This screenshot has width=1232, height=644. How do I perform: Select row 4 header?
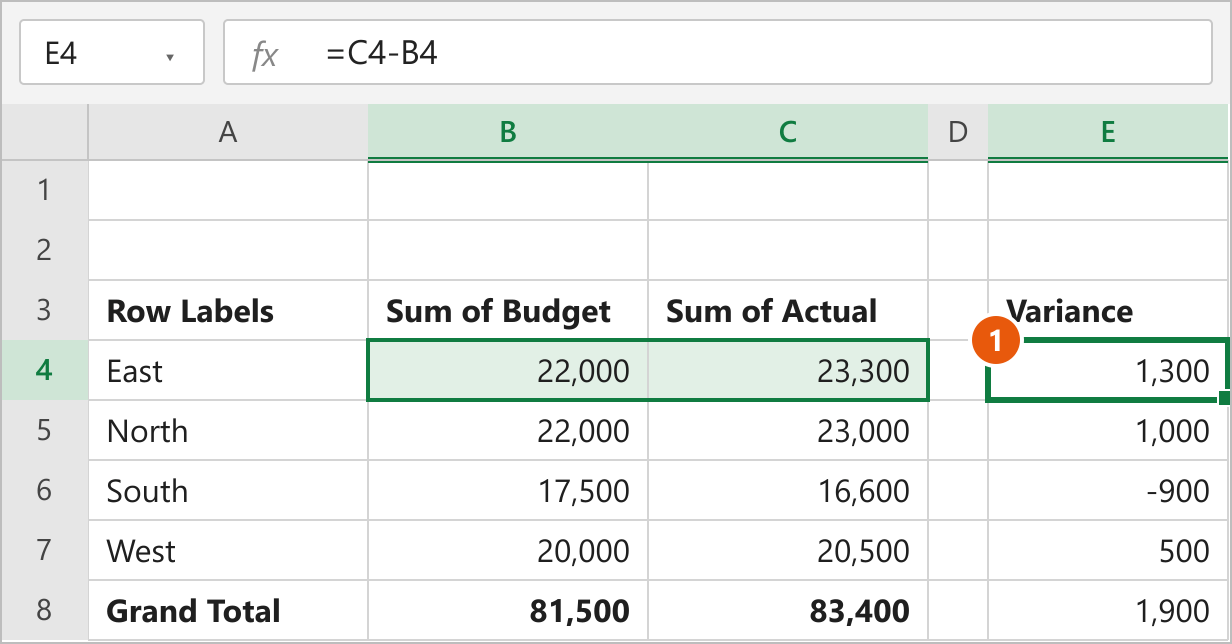(44, 370)
